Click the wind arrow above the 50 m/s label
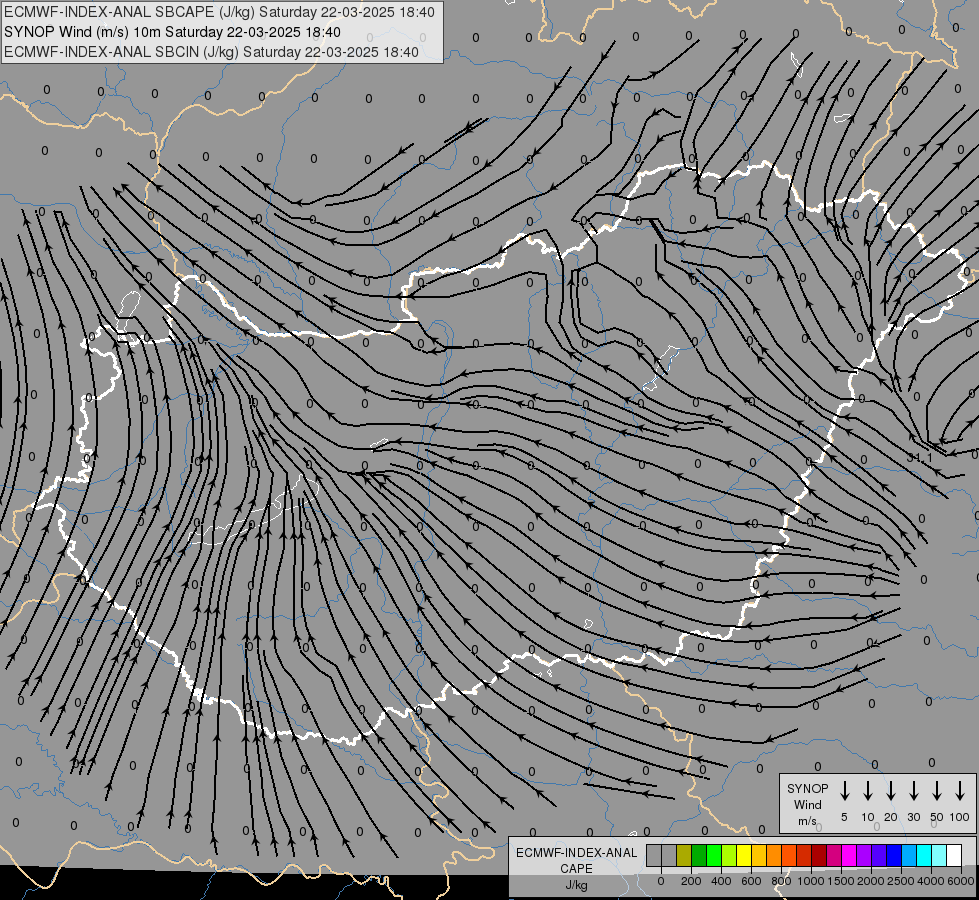979x900 pixels. (x=937, y=790)
